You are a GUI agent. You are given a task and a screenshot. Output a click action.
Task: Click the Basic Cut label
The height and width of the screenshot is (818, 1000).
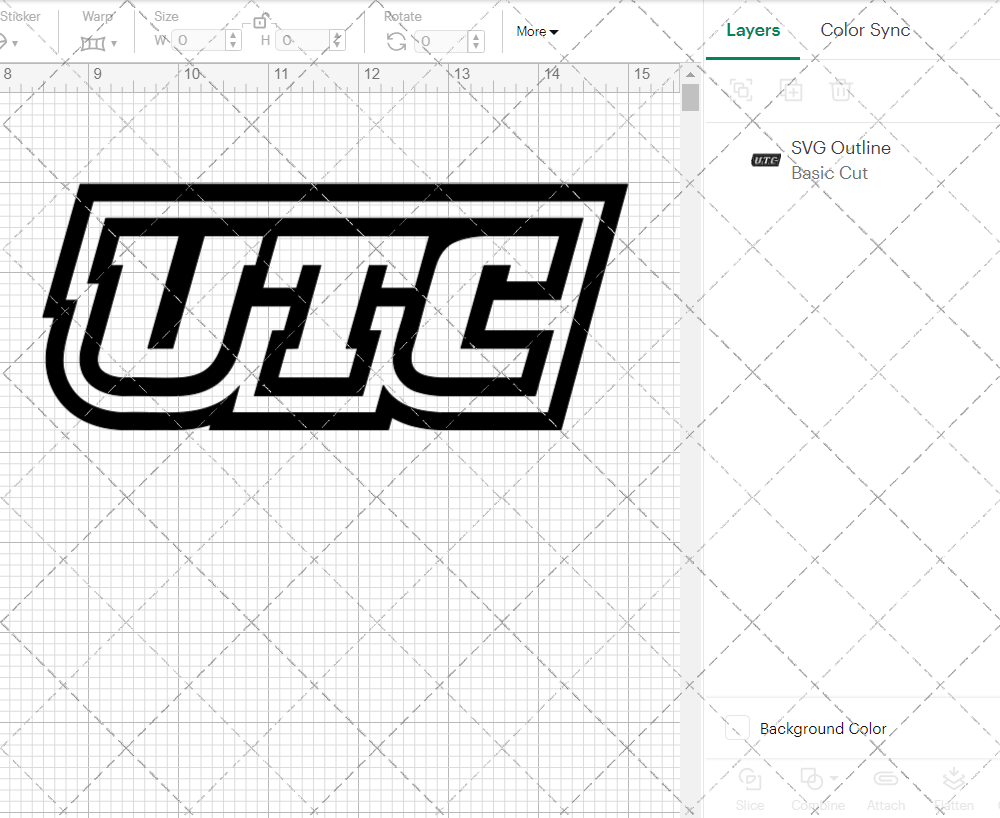pos(830,173)
